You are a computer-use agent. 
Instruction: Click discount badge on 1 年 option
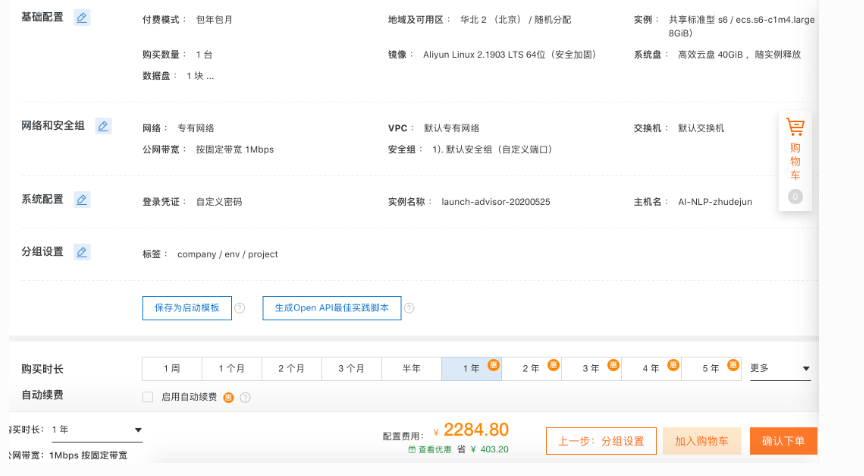click(493, 365)
